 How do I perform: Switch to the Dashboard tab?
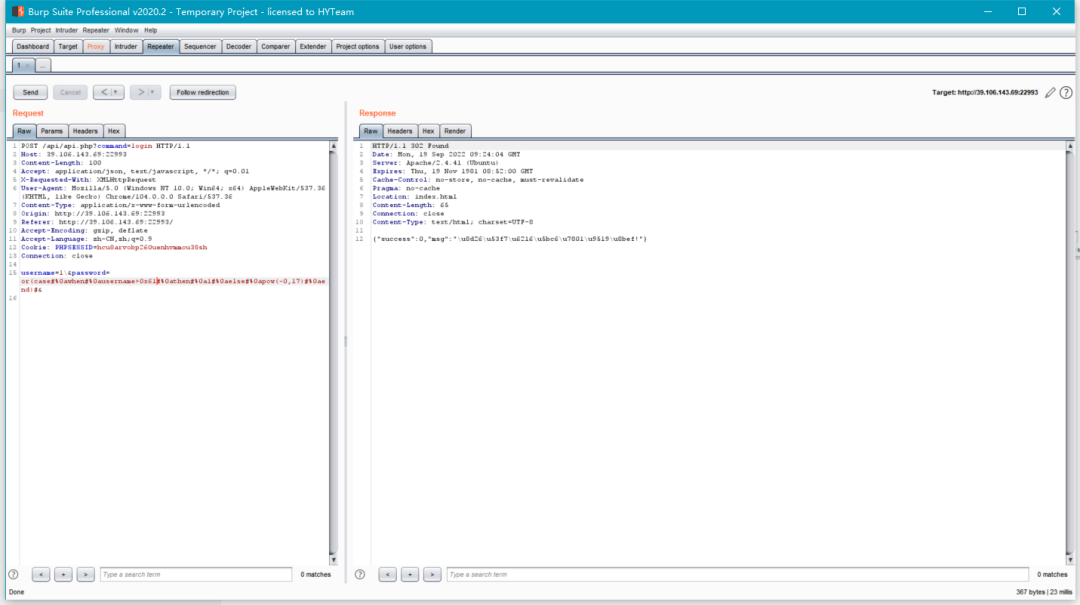pos(32,47)
